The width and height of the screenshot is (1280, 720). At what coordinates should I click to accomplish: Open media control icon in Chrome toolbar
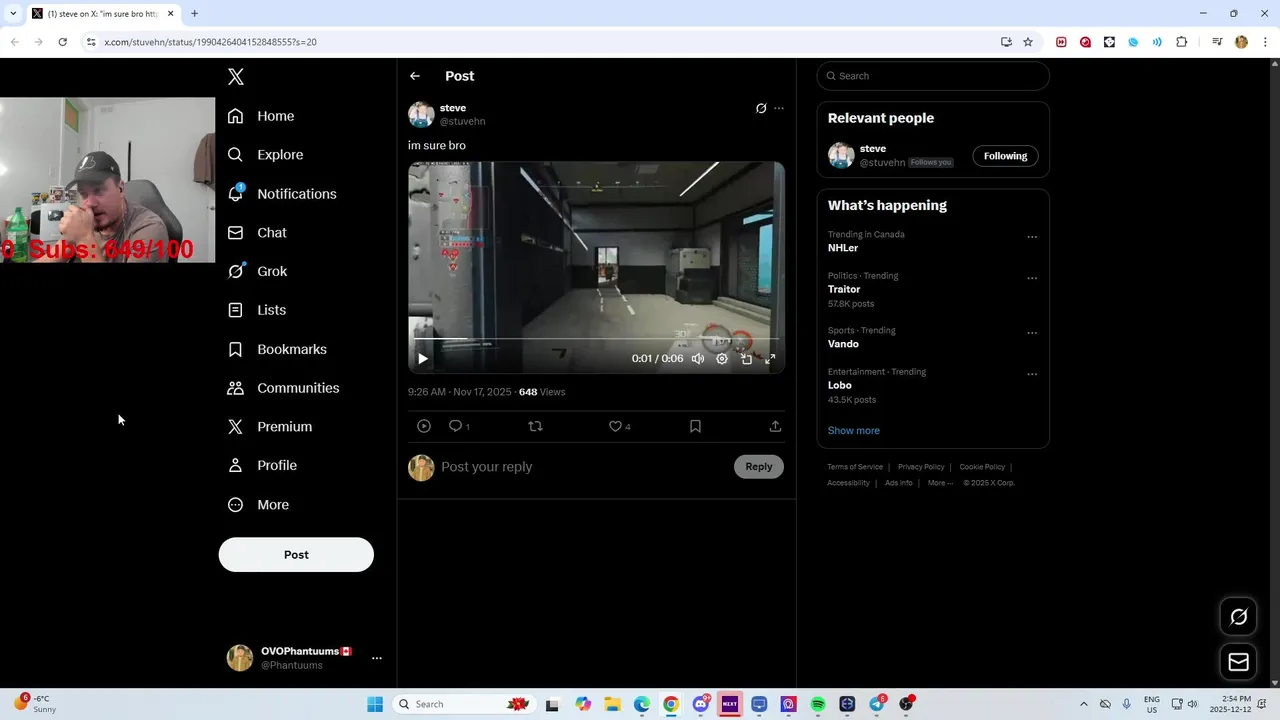(x=1216, y=42)
